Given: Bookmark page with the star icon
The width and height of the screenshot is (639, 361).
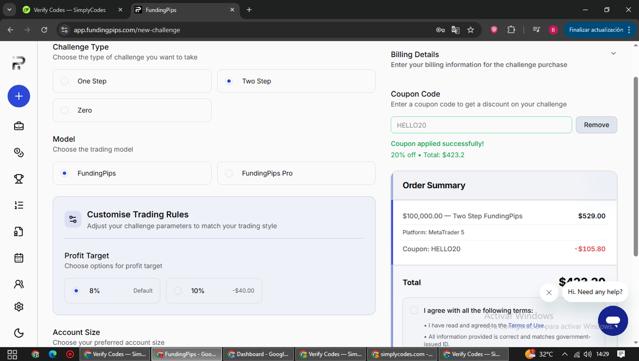Looking at the screenshot, I should 471,30.
